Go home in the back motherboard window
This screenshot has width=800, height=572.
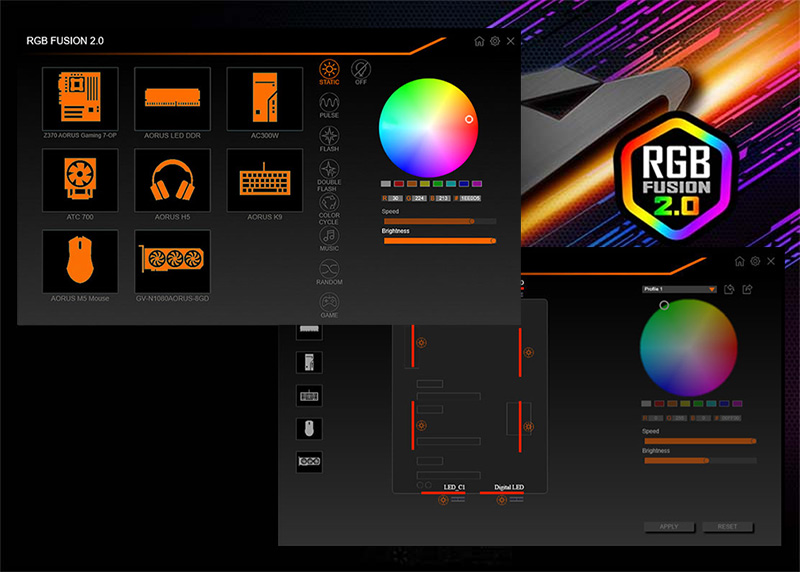click(740, 261)
